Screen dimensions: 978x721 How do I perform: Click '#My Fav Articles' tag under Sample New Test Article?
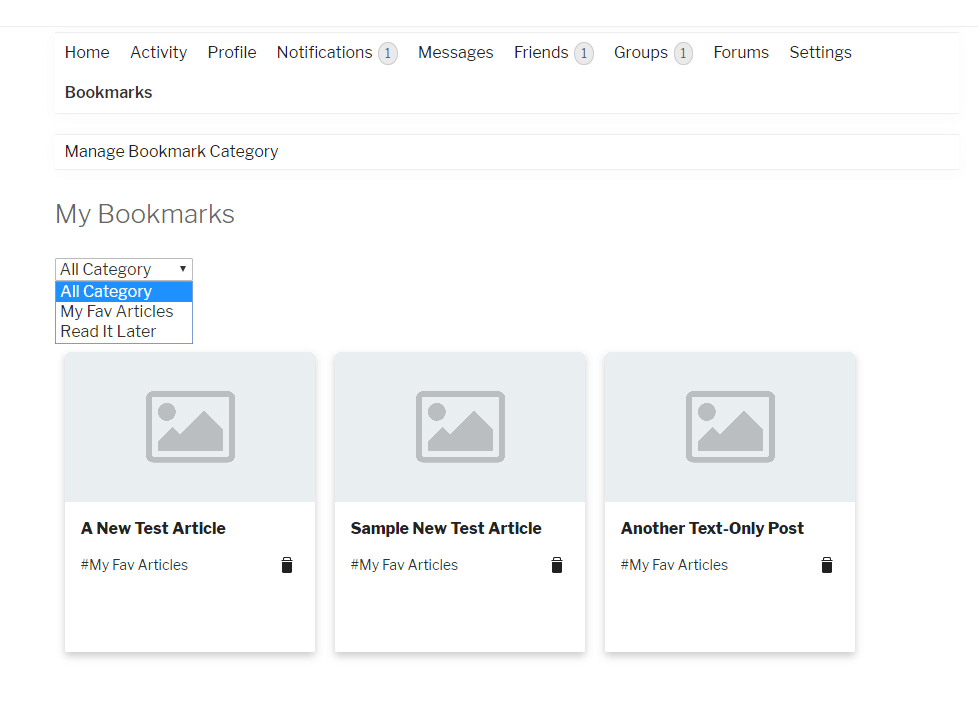click(x=404, y=565)
